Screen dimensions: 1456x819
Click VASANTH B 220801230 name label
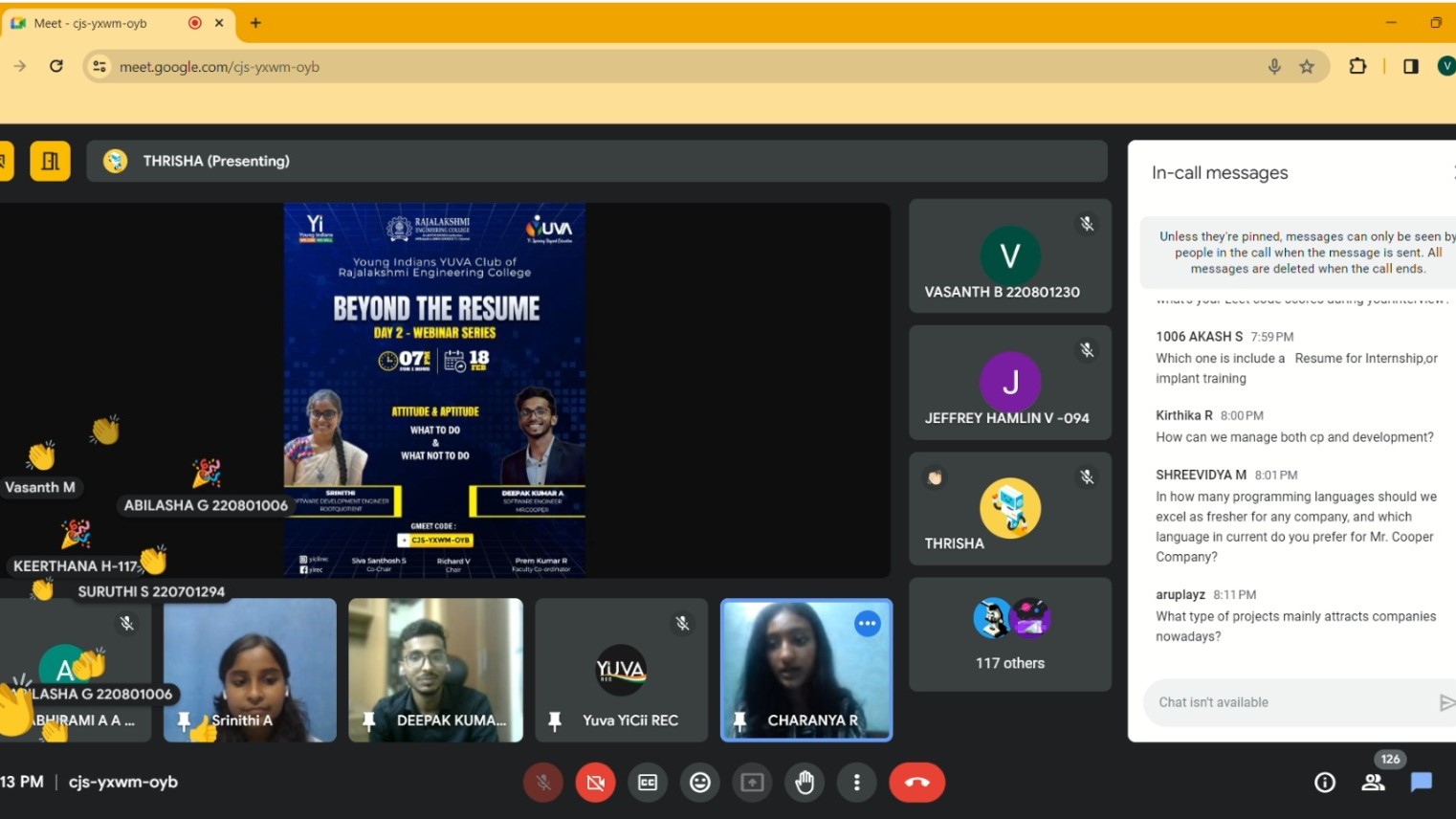point(1002,292)
